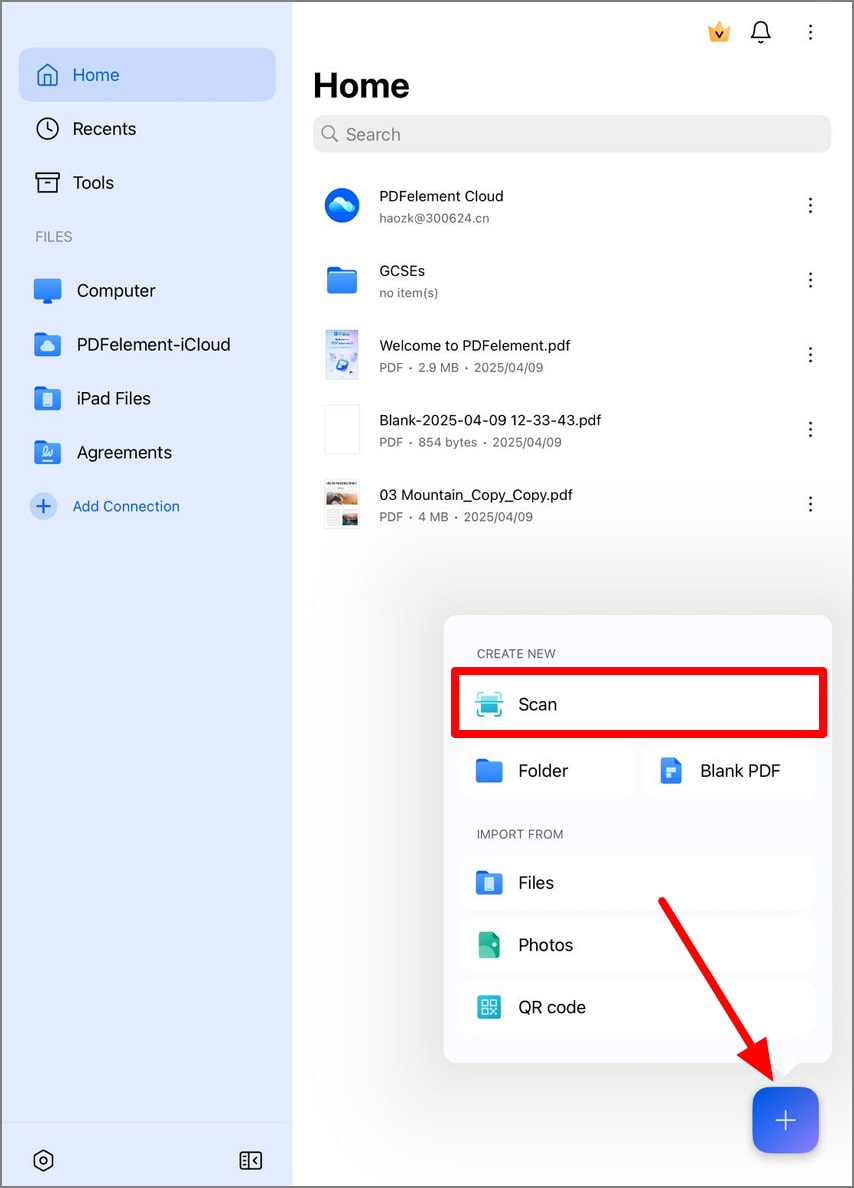Open more options for GCSEs folder

point(810,280)
